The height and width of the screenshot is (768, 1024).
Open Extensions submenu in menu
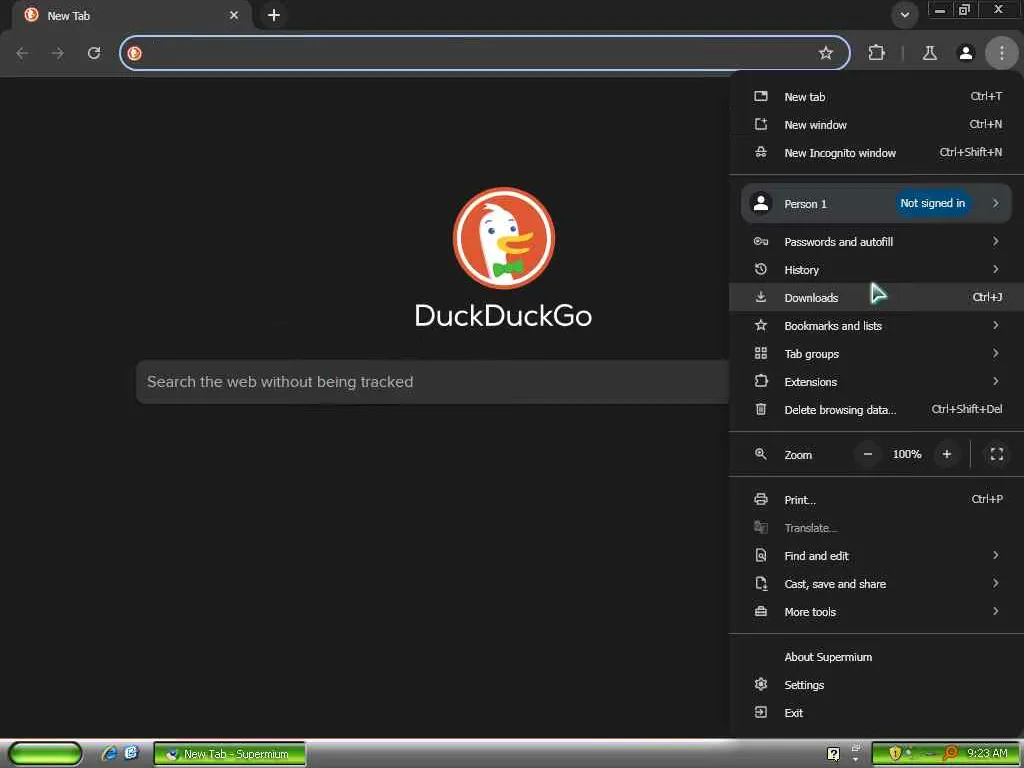876,382
